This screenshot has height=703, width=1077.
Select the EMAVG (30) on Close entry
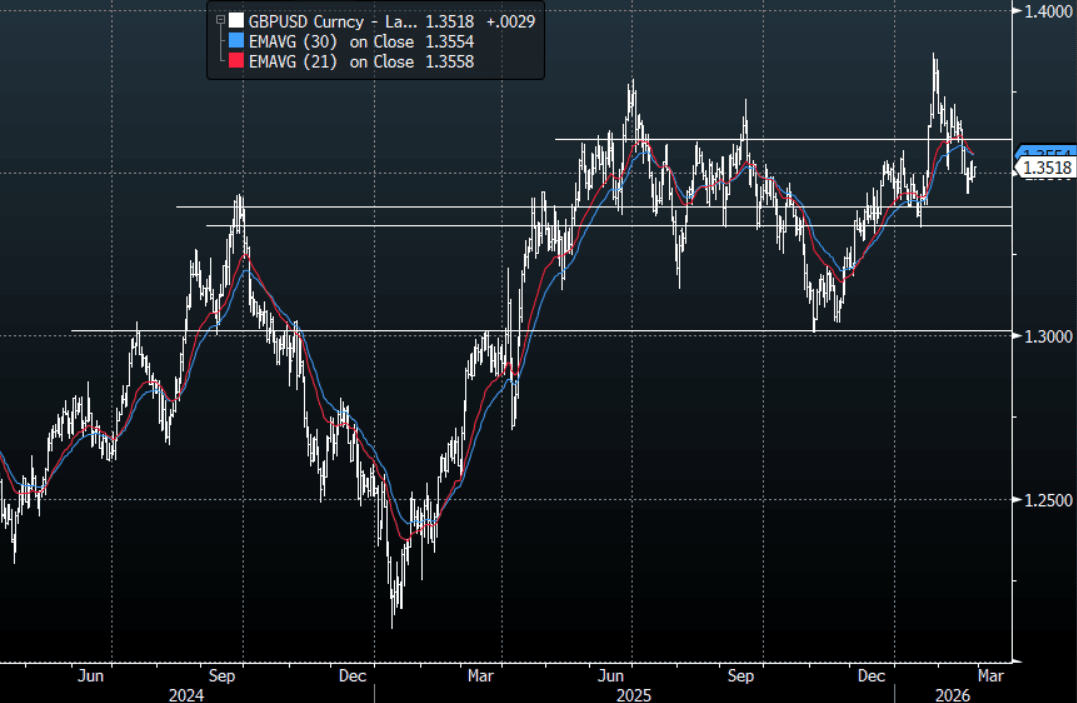[331, 41]
